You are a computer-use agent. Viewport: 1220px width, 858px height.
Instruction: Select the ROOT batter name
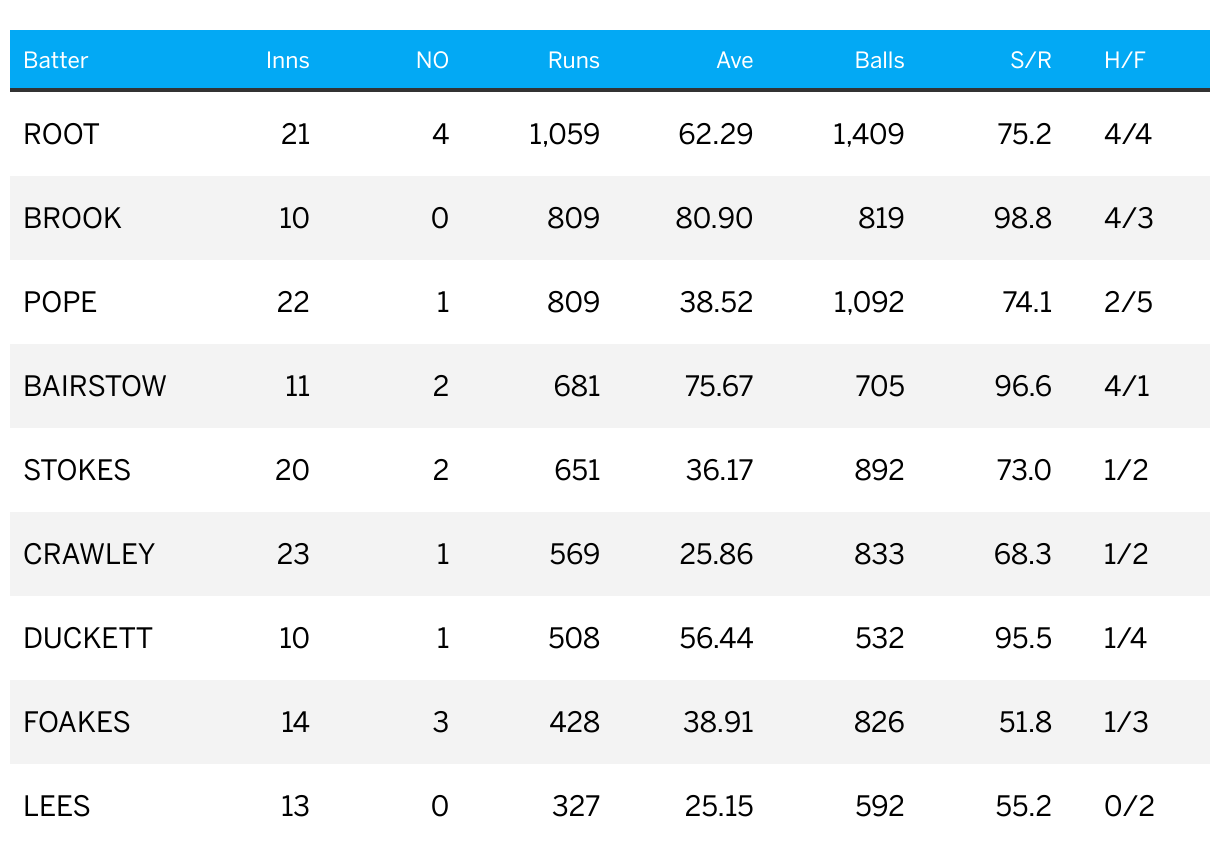coord(61,134)
